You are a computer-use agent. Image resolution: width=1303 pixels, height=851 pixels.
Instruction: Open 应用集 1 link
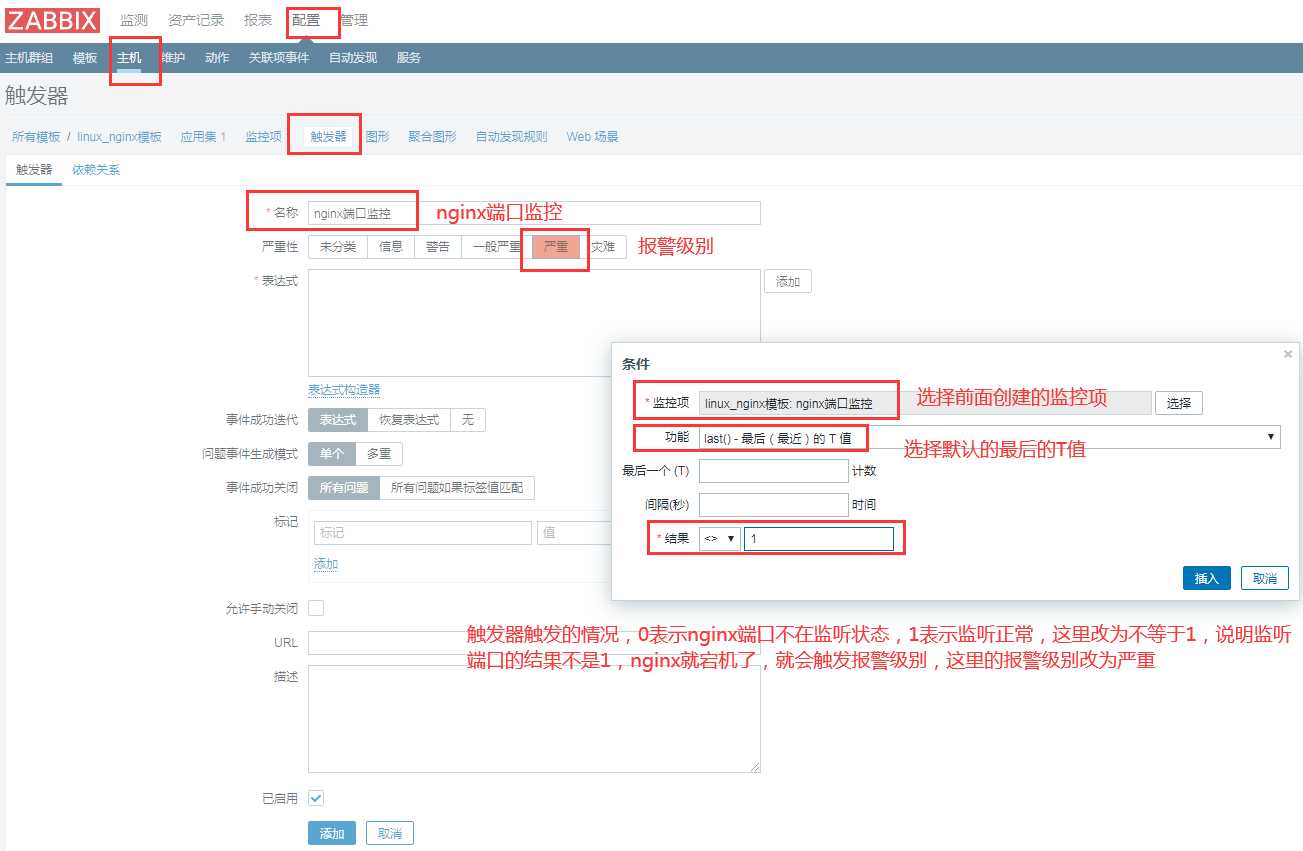203,137
